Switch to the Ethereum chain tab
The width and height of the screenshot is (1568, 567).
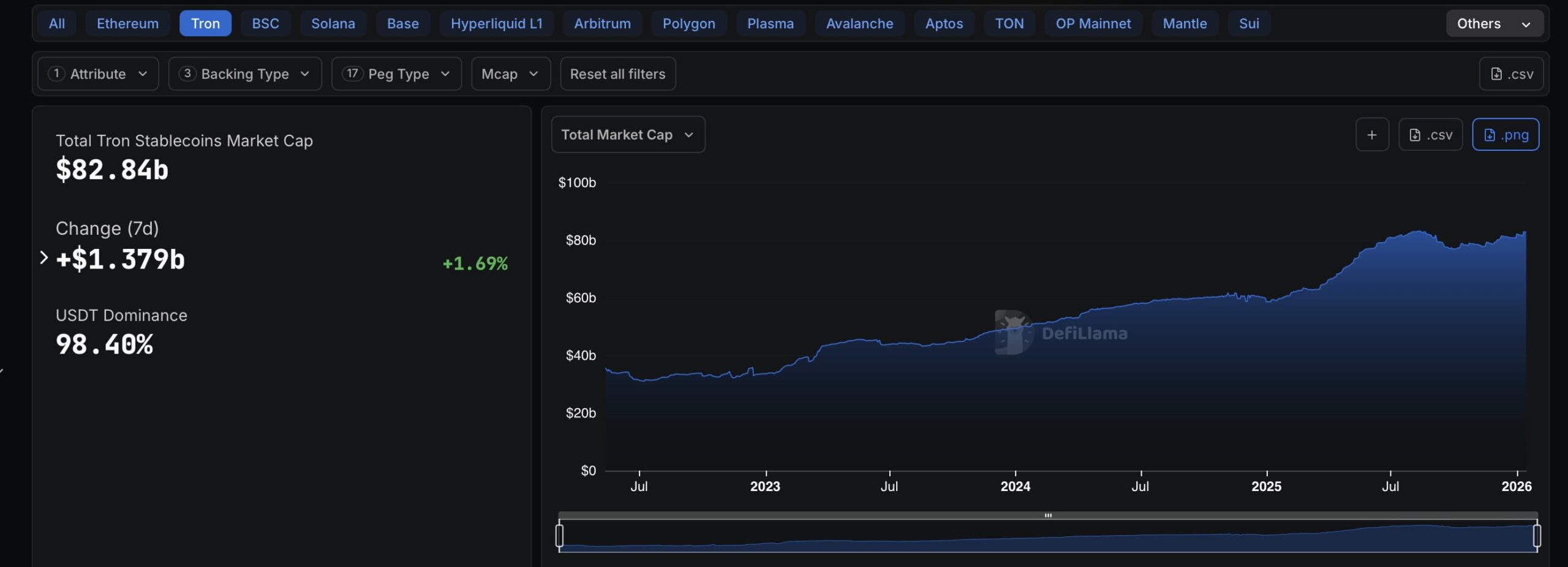point(127,23)
